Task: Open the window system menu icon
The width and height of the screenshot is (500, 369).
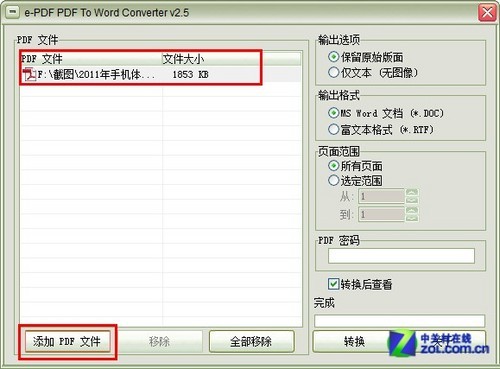Action: (13, 12)
